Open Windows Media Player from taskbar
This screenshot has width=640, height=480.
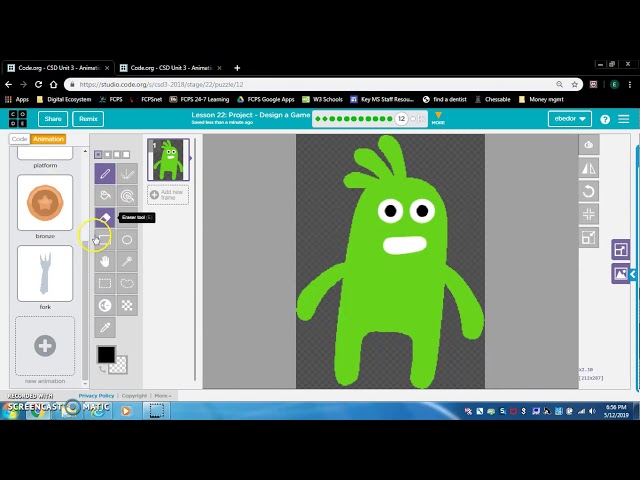click(126, 411)
